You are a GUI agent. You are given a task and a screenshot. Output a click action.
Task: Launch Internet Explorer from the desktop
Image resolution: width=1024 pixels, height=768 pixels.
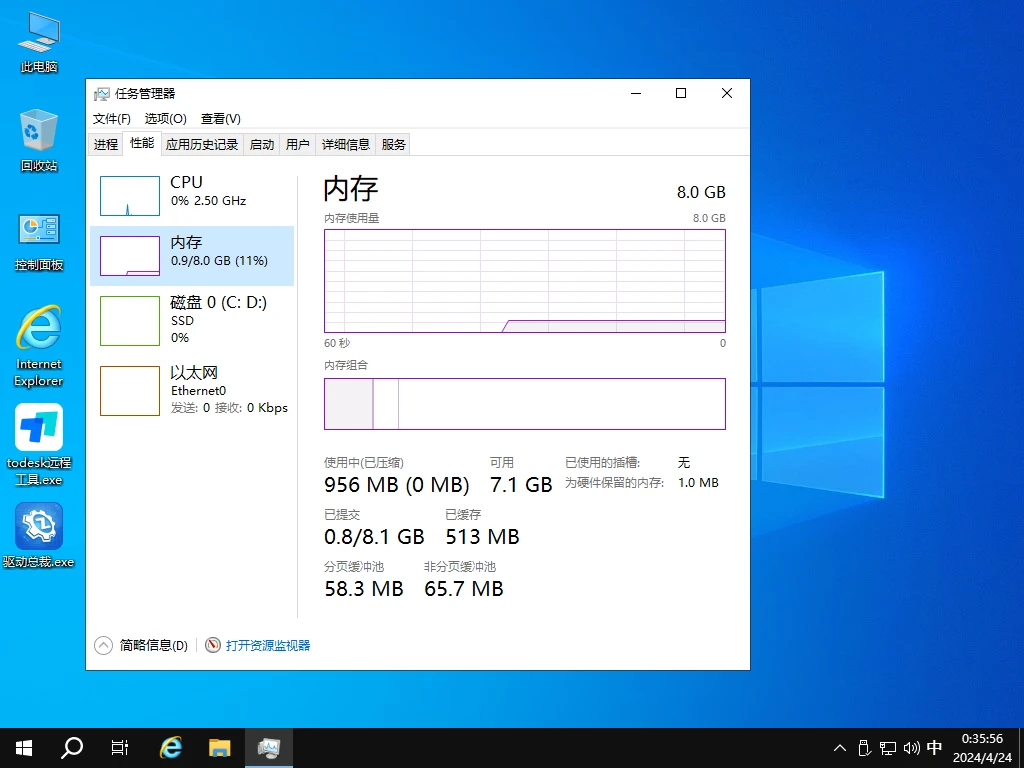coord(39,346)
